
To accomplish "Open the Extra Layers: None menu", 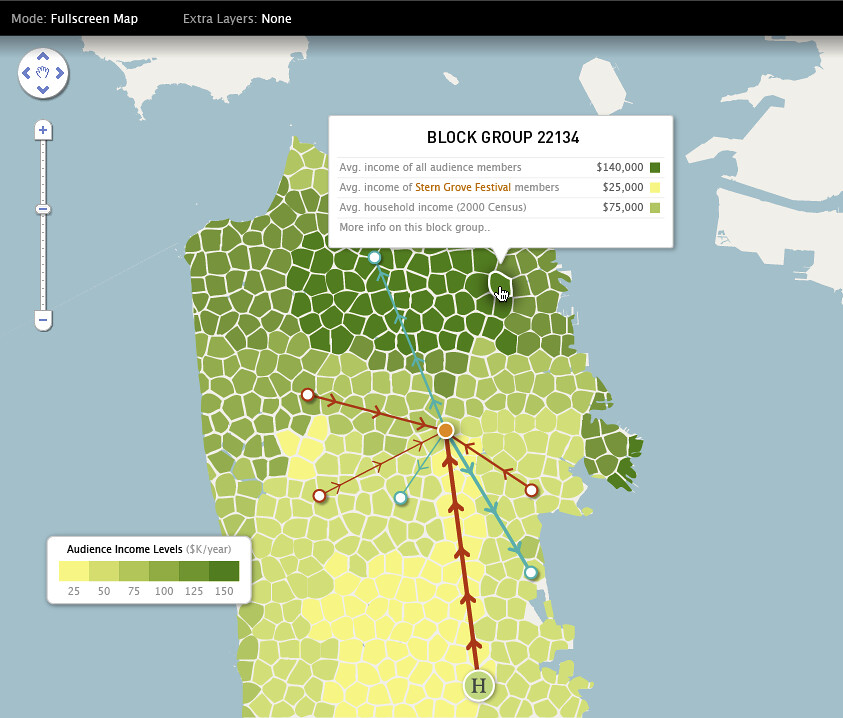I will pos(237,17).
